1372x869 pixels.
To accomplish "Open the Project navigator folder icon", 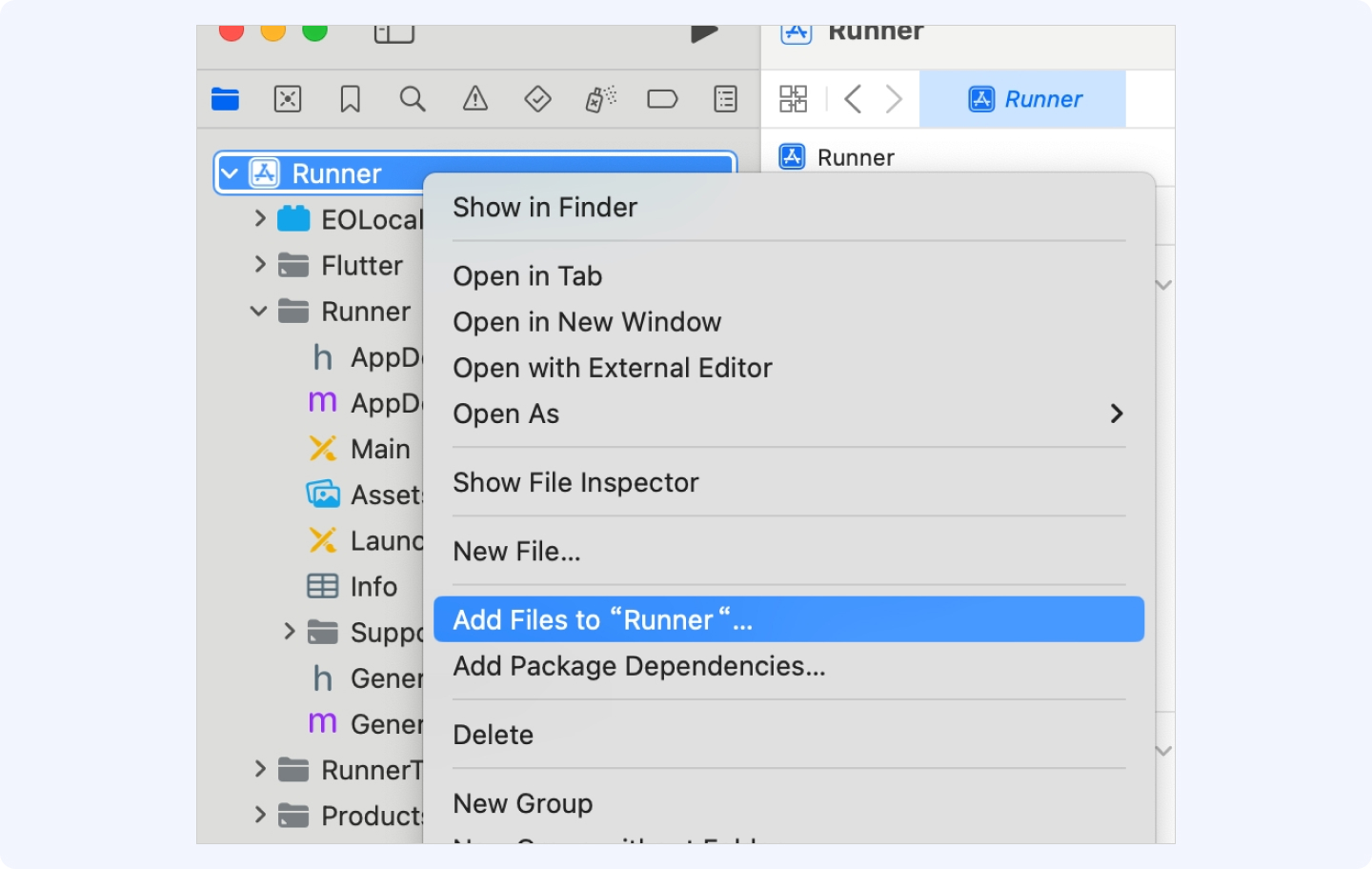I will point(226,99).
